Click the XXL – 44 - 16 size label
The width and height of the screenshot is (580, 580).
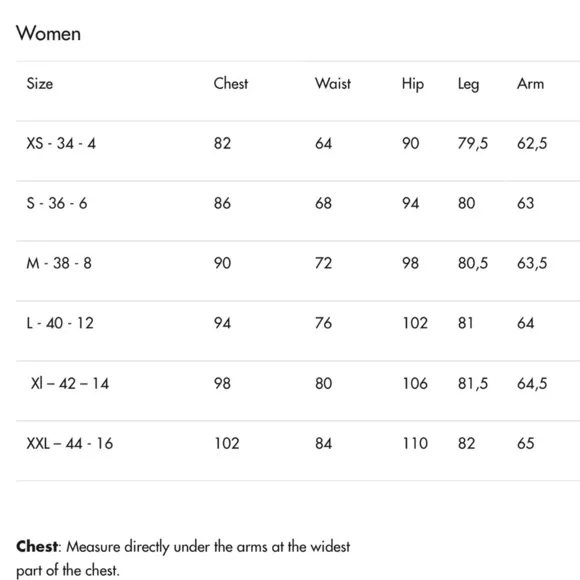coord(70,443)
